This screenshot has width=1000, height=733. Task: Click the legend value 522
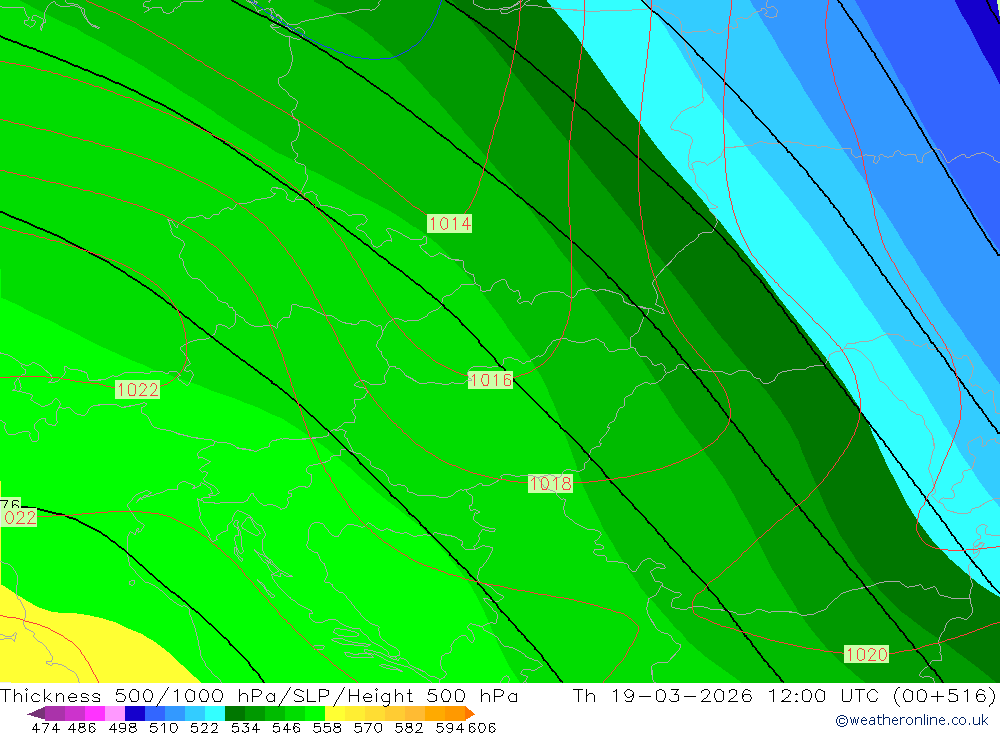(205, 728)
